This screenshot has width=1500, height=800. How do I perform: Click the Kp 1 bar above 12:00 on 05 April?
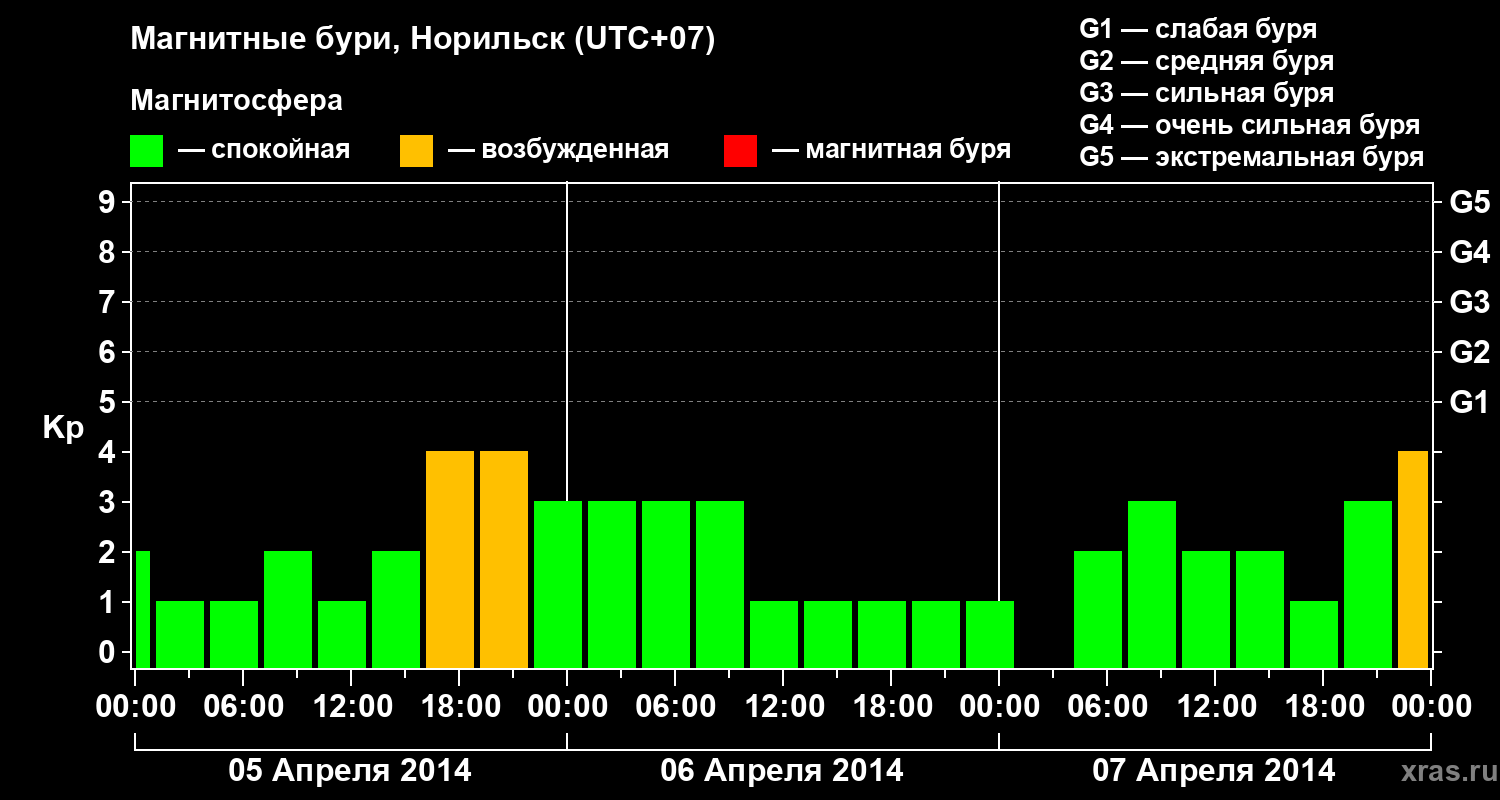coord(342,635)
